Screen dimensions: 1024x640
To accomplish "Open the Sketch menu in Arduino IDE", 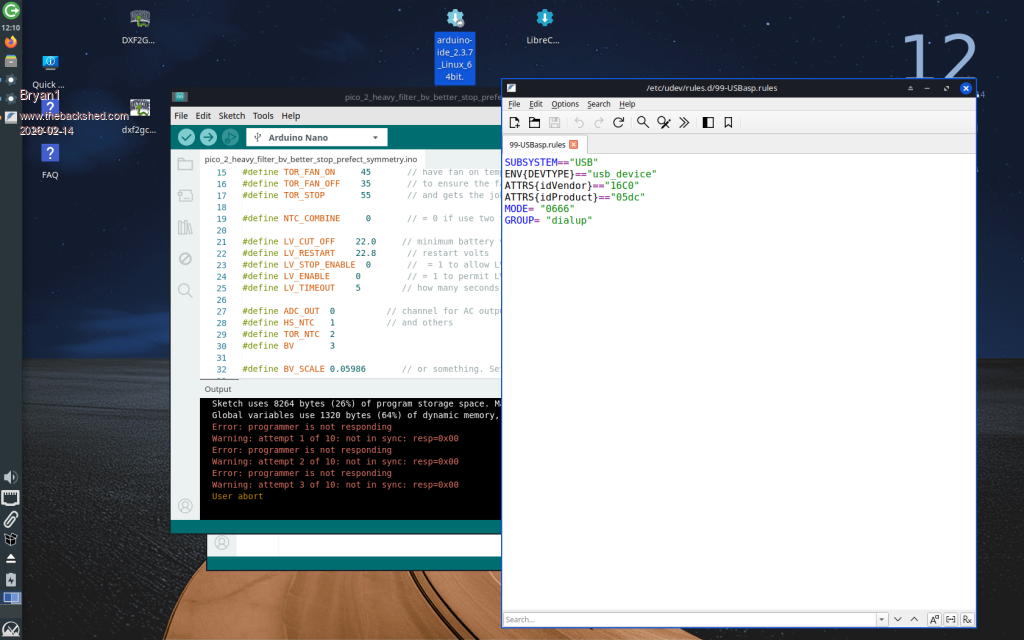I will [232, 116].
